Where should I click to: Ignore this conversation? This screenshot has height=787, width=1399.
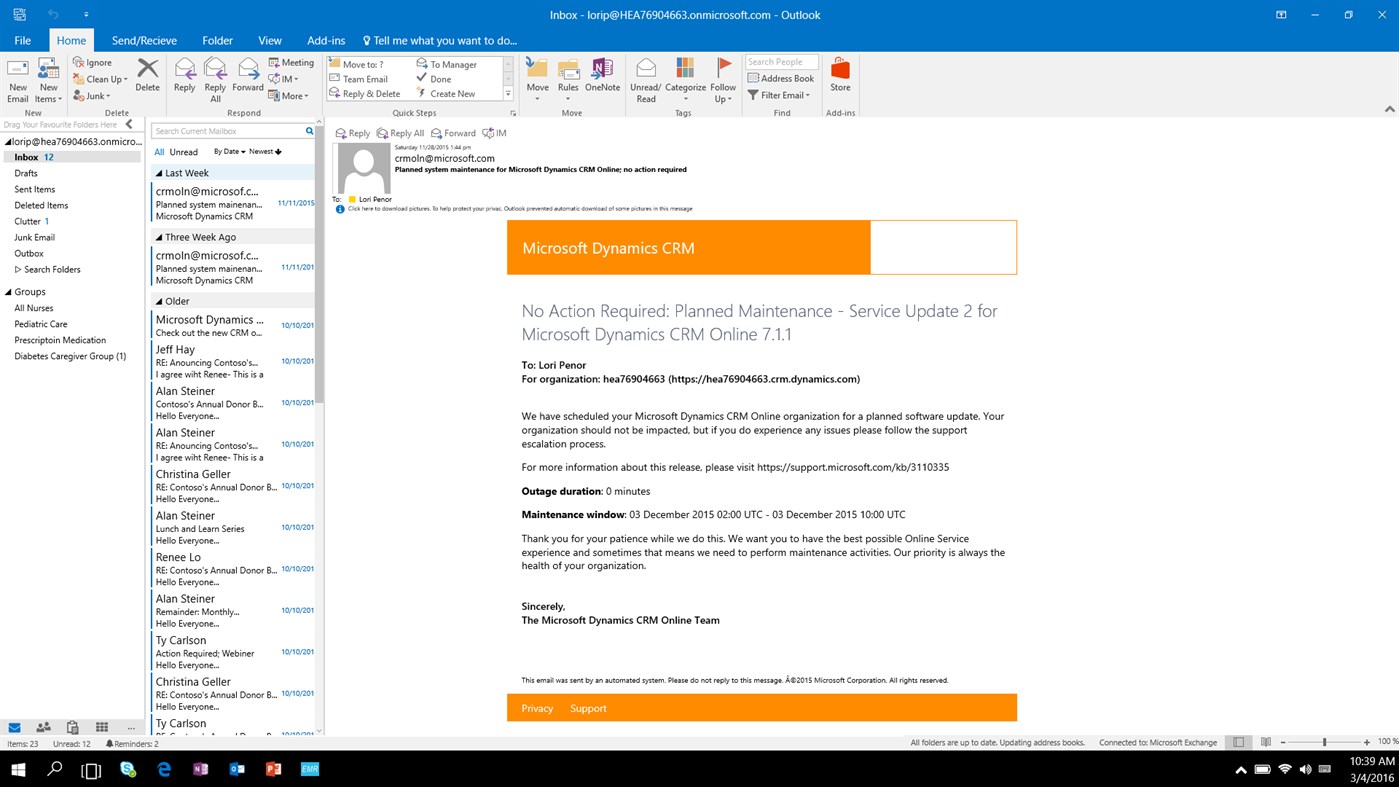pos(92,62)
